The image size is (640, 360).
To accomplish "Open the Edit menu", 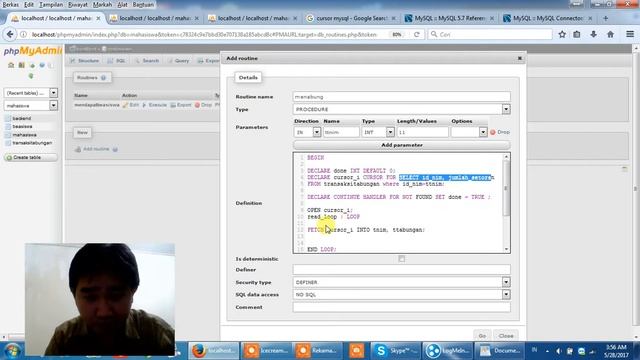I will click(x=29, y=4).
